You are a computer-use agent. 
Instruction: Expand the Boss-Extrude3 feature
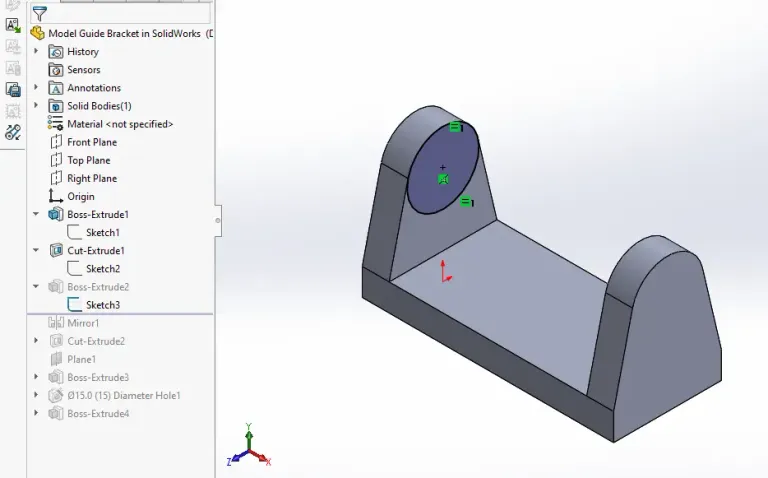(37, 377)
